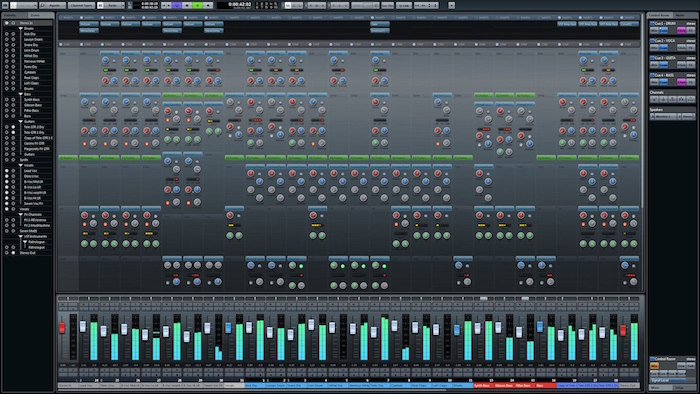Select Cues source for Cue2 - VOCA
The height and width of the screenshot is (394, 700).
[664, 47]
